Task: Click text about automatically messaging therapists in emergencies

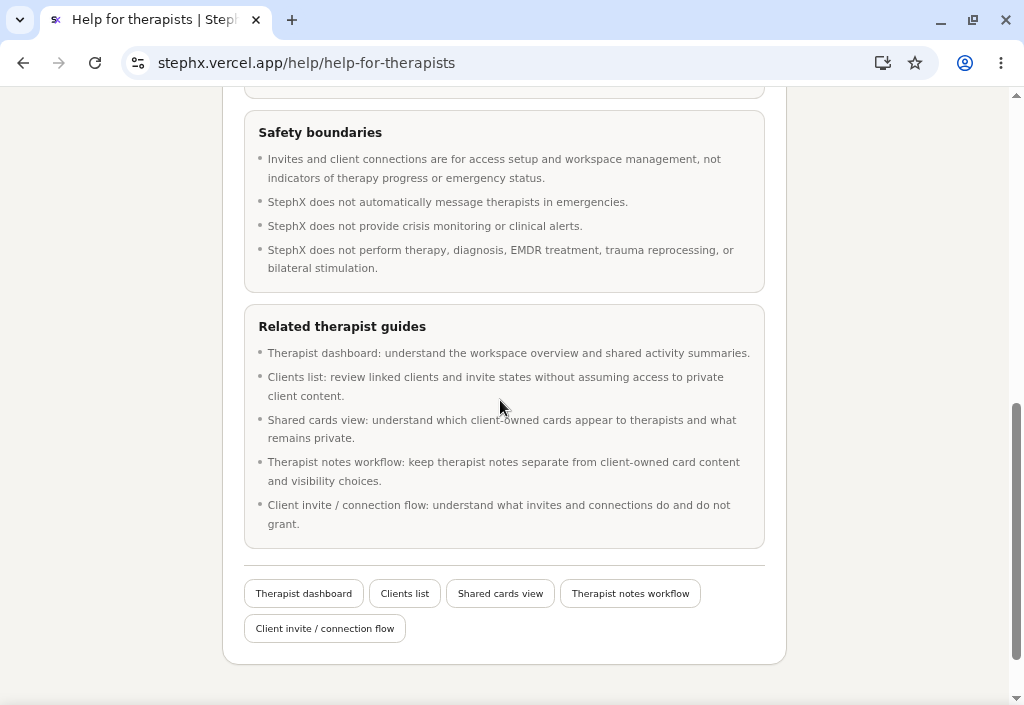Action: pos(447,202)
